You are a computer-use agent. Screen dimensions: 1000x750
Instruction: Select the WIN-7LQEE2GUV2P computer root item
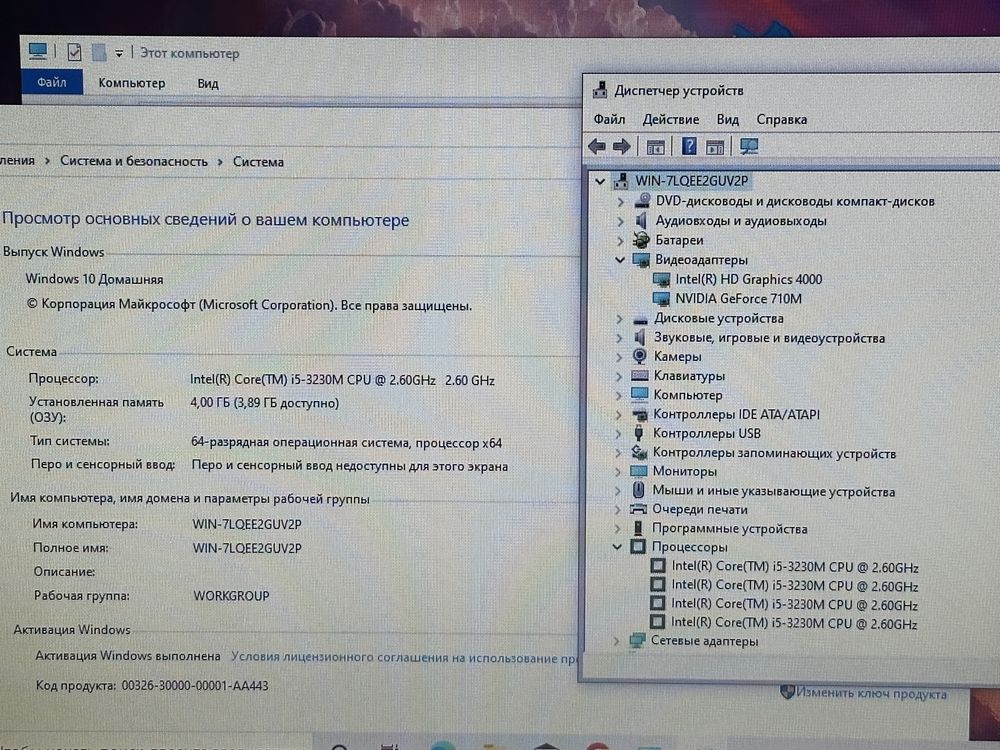click(691, 181)
